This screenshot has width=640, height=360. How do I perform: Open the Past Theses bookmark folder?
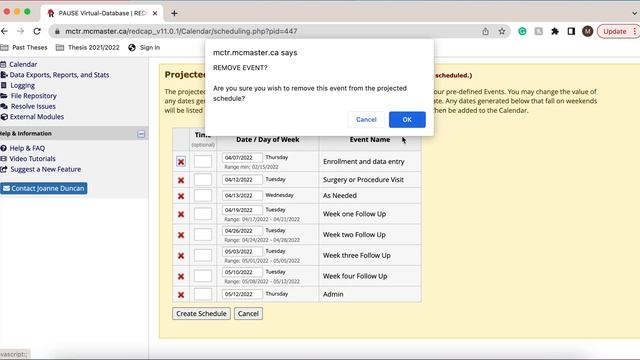pos(24,47)
